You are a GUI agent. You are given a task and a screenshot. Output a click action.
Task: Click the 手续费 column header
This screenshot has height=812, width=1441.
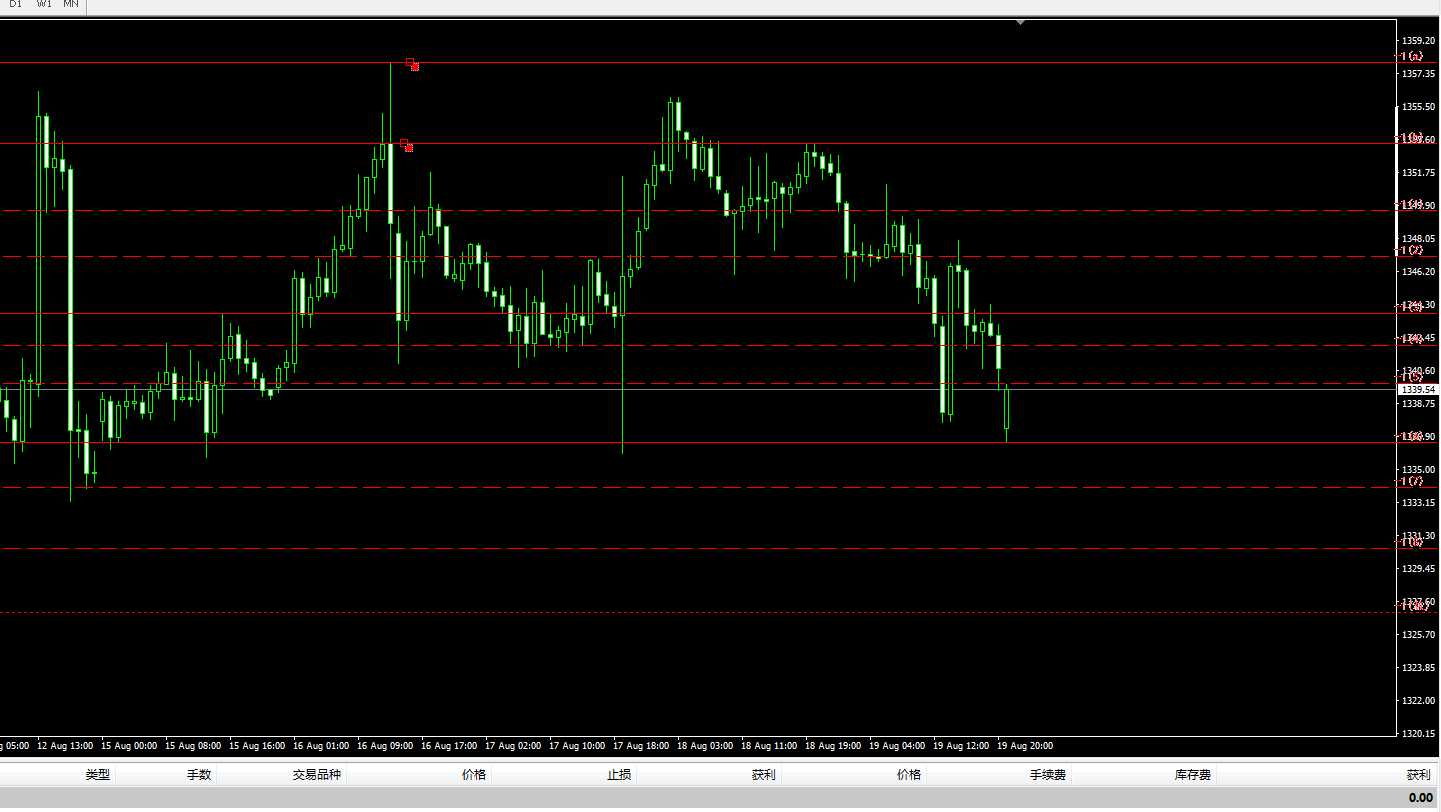pos(1048,775)
